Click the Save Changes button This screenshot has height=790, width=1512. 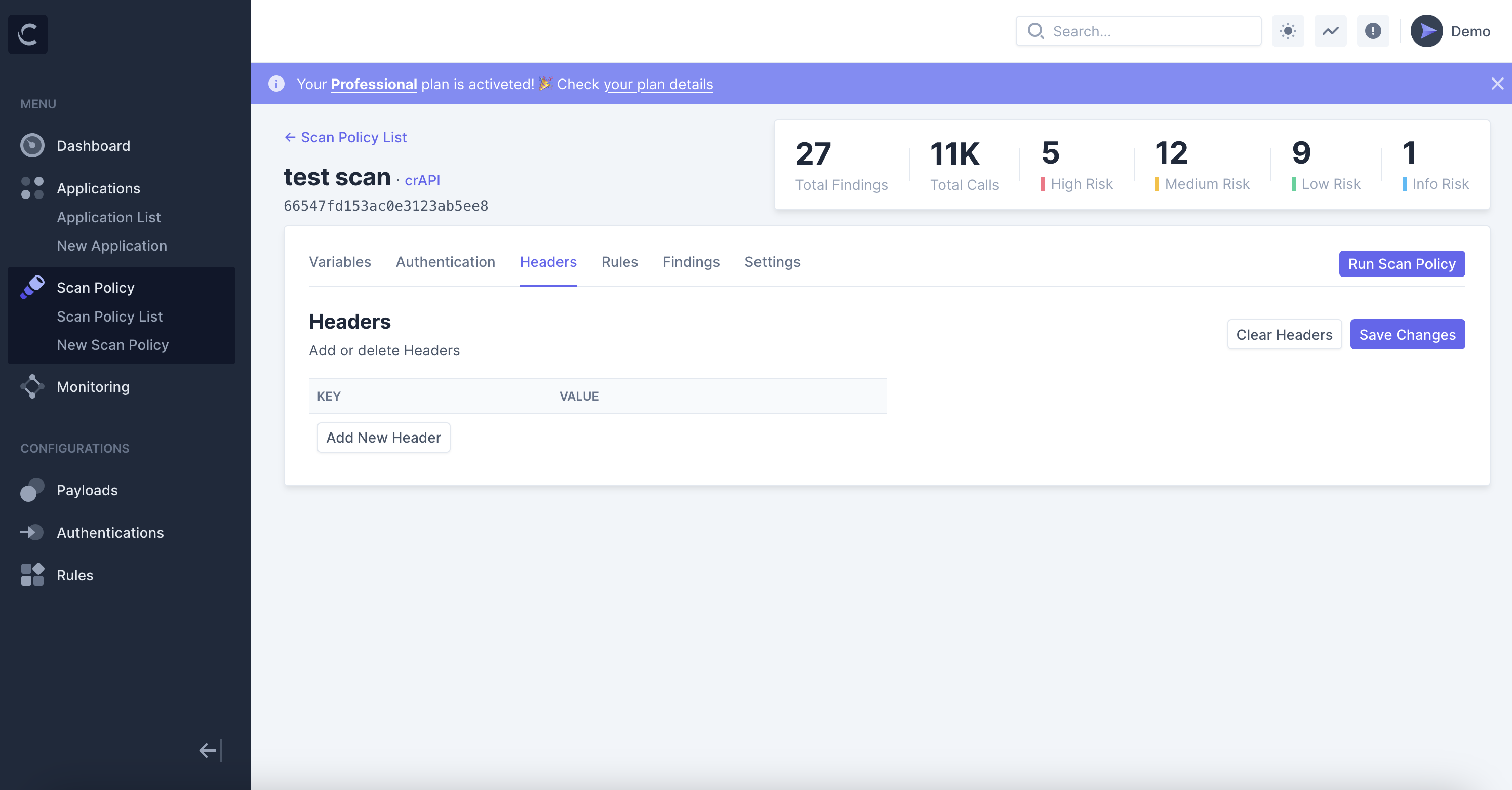click(x=1407, y=335)
